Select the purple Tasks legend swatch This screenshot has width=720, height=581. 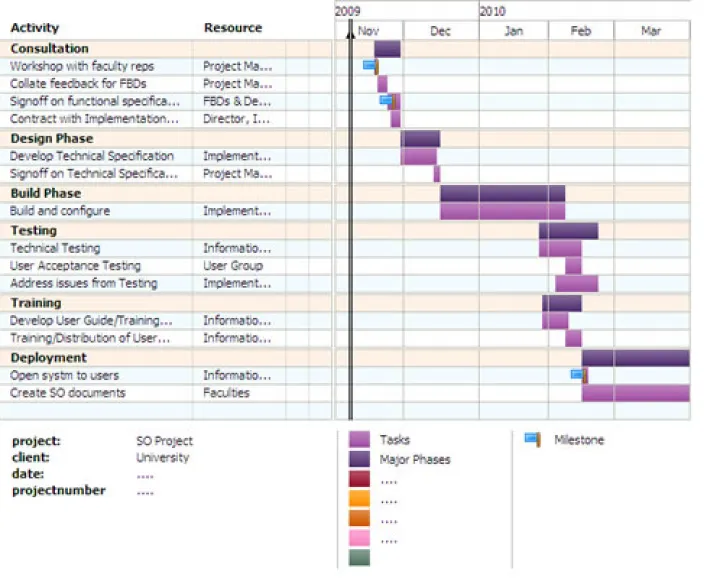point(359,439)
